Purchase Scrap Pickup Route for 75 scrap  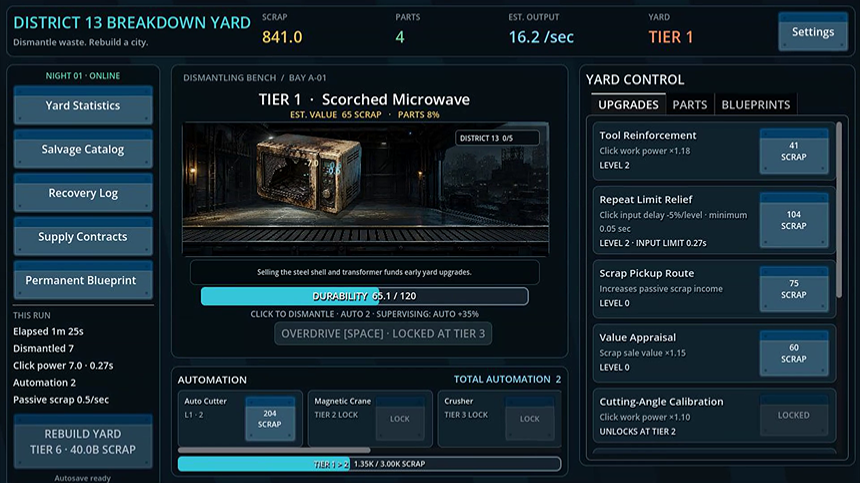[x=794, y=289]
